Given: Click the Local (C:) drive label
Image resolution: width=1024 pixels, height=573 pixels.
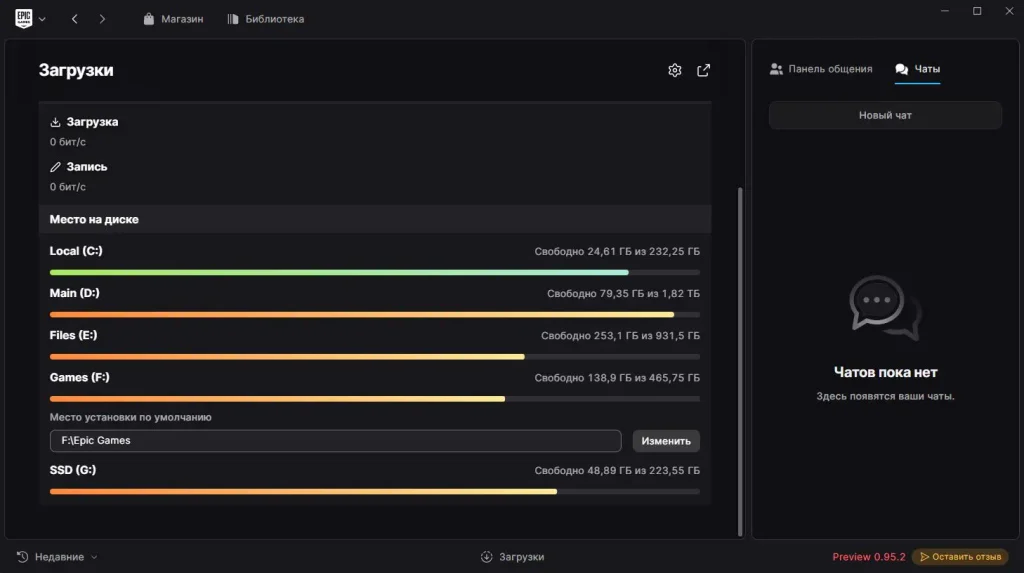Looking at the screenshot, I should [76, 251].
